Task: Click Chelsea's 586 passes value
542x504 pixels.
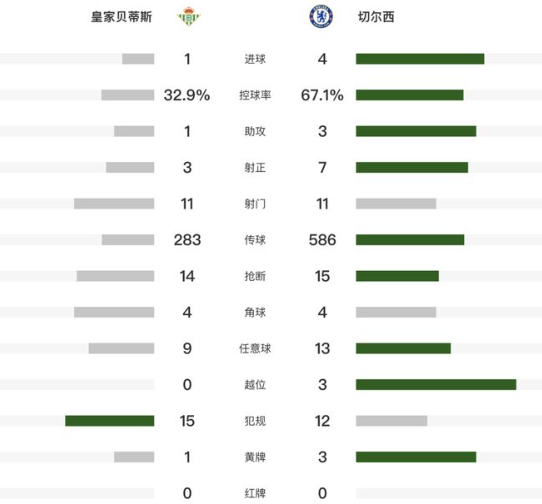Action: (322, 240)
